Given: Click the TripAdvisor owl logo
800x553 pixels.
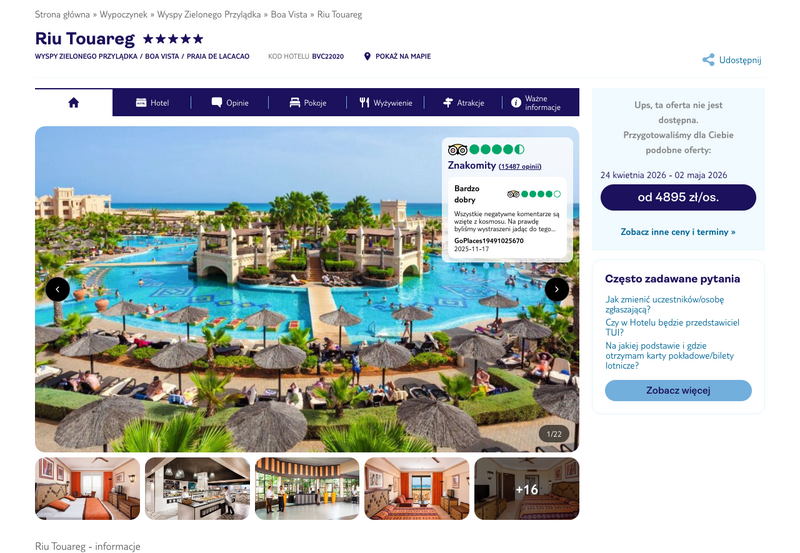Looking at the screenshot, I should 457,149.
